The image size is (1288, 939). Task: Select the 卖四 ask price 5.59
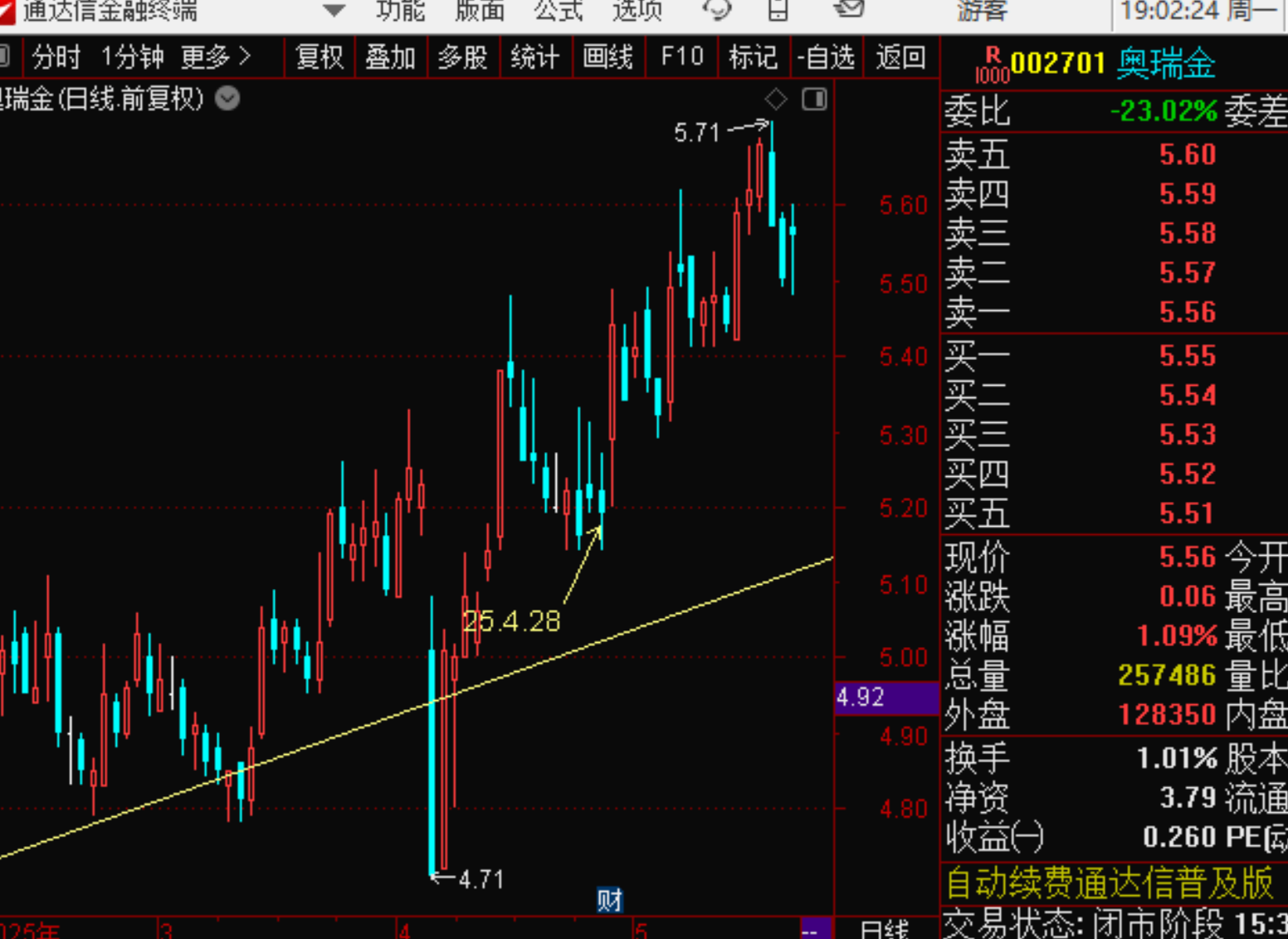tap(1188, 194)
